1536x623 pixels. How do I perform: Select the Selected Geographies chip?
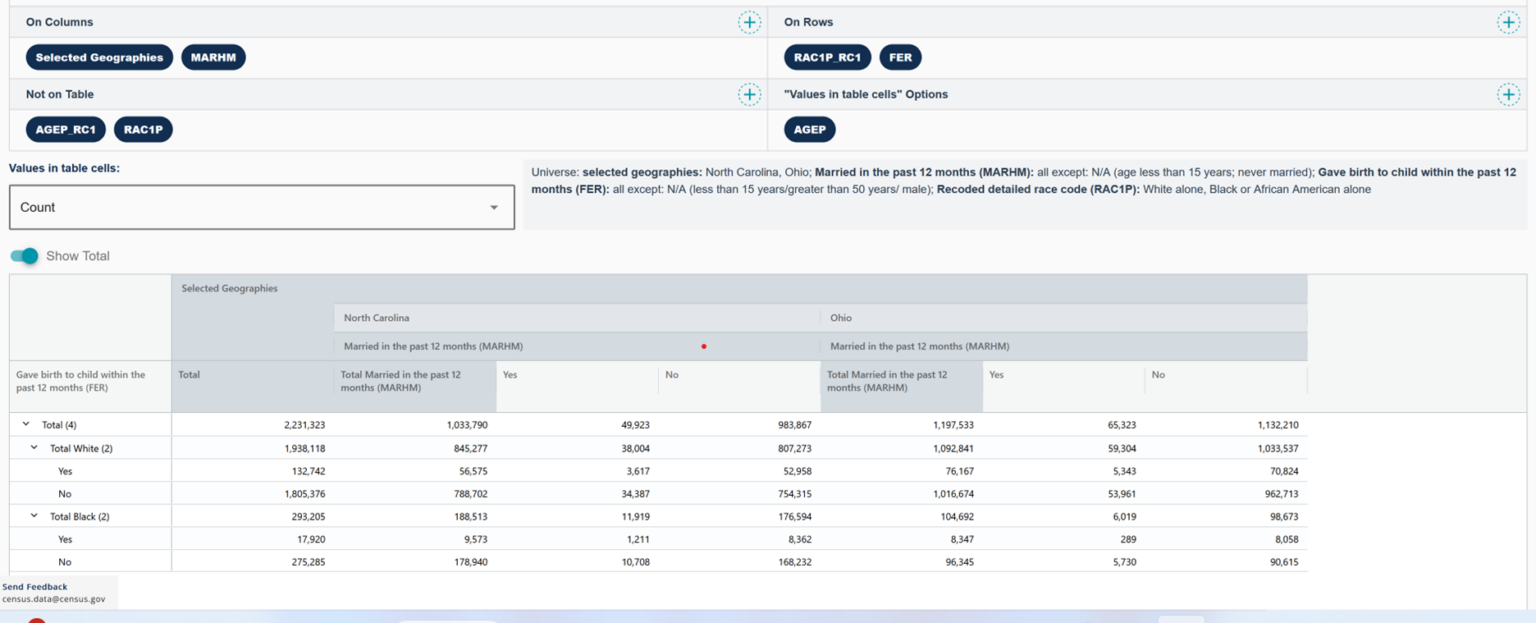coord(99,57)
